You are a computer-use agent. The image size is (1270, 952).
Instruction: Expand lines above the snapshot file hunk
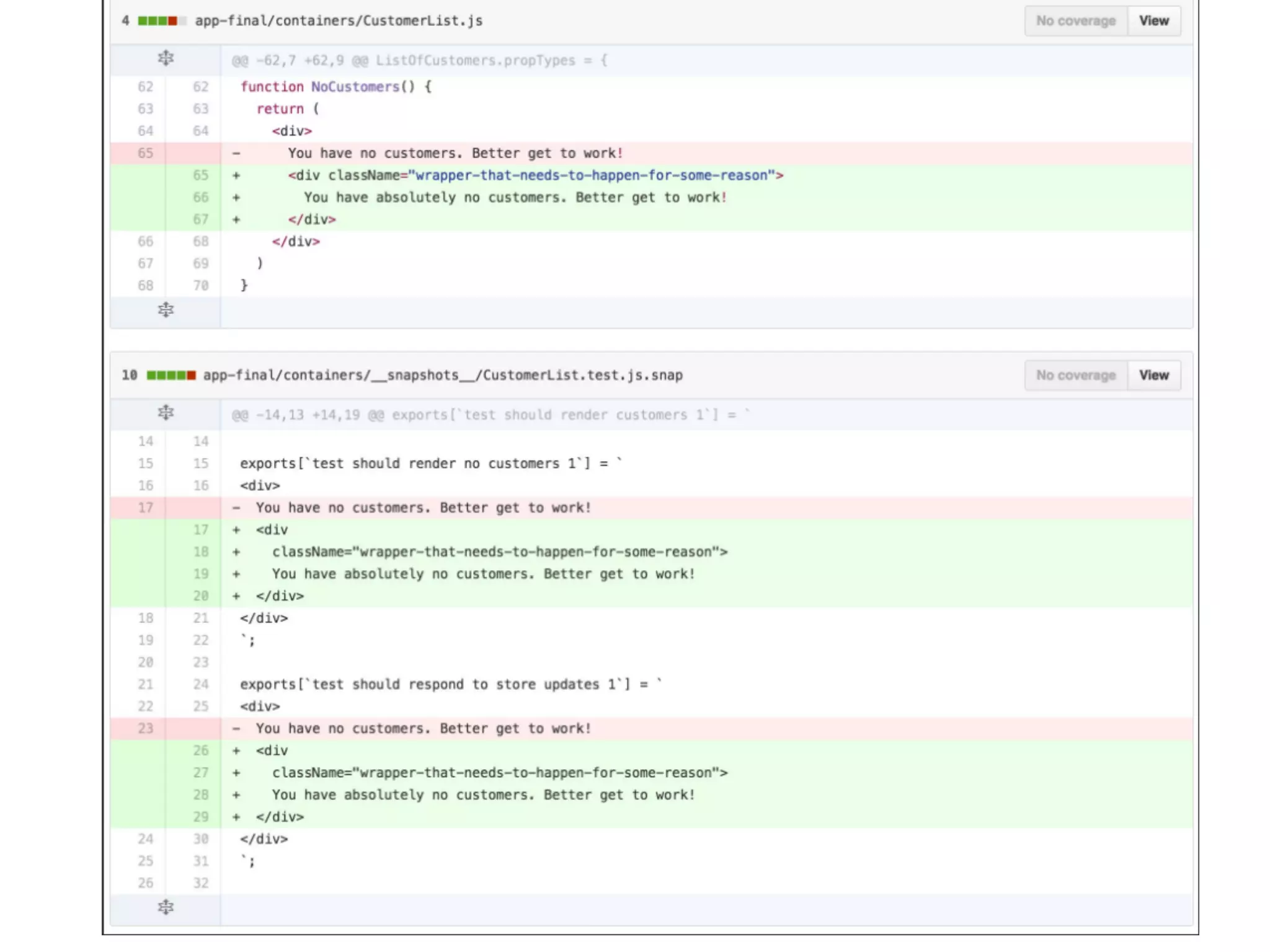tap(166, 413)
